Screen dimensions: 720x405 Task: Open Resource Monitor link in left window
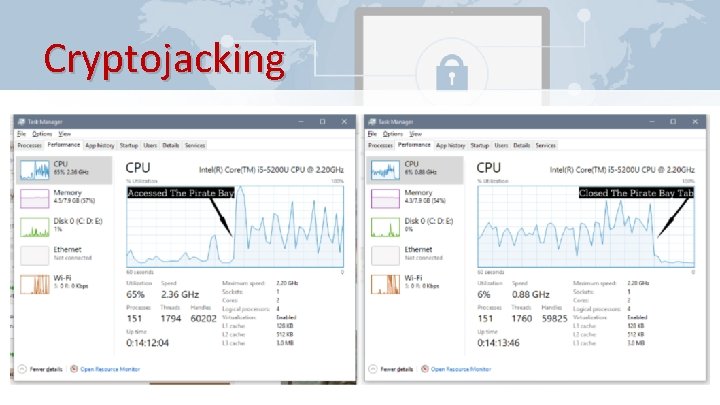click(110, 369)
